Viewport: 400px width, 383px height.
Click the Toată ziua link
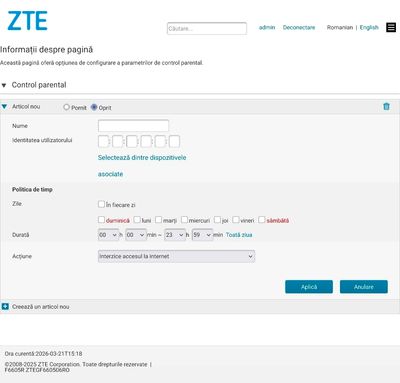pos(239,235)
